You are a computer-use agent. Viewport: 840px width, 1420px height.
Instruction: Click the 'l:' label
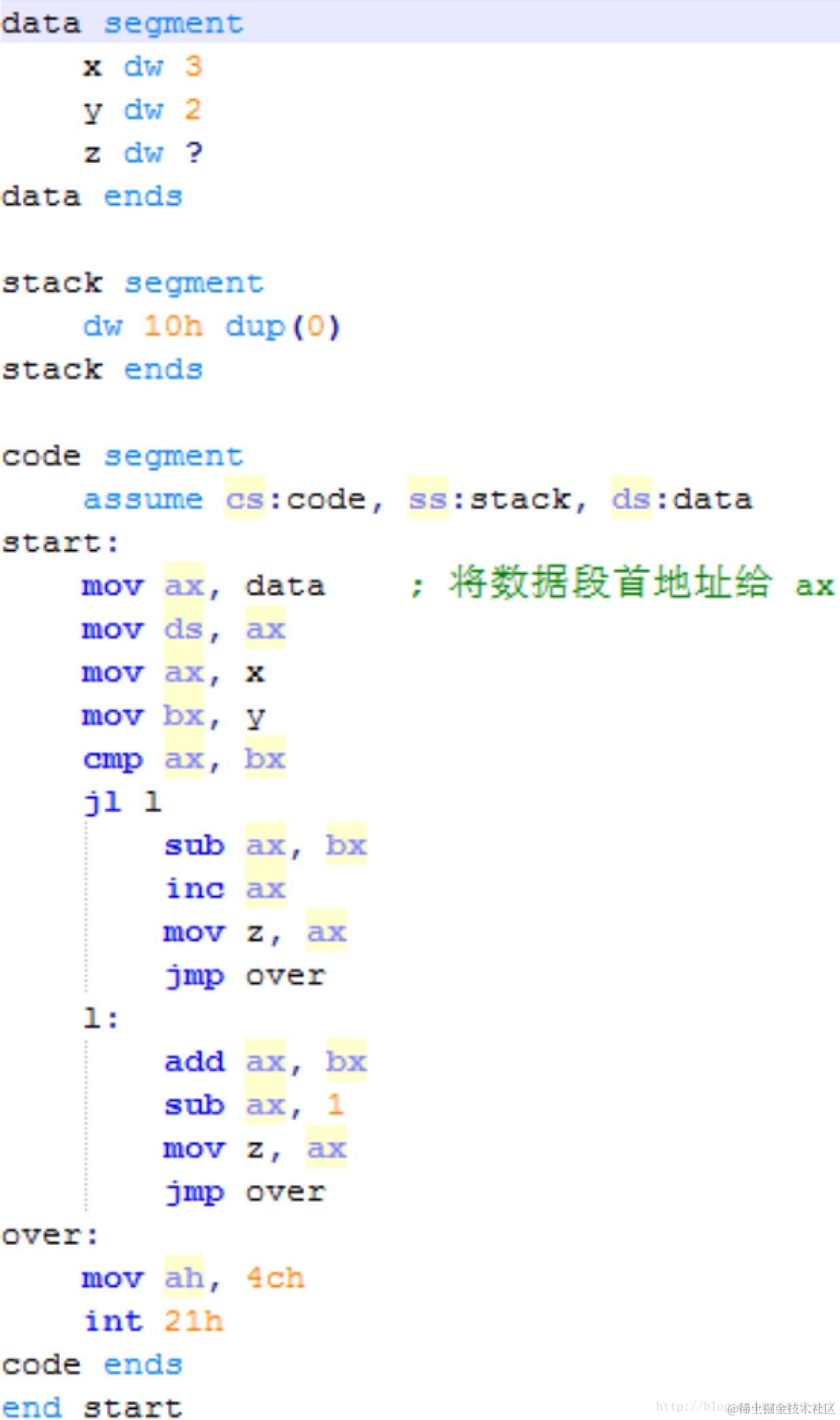[101, 1019]
